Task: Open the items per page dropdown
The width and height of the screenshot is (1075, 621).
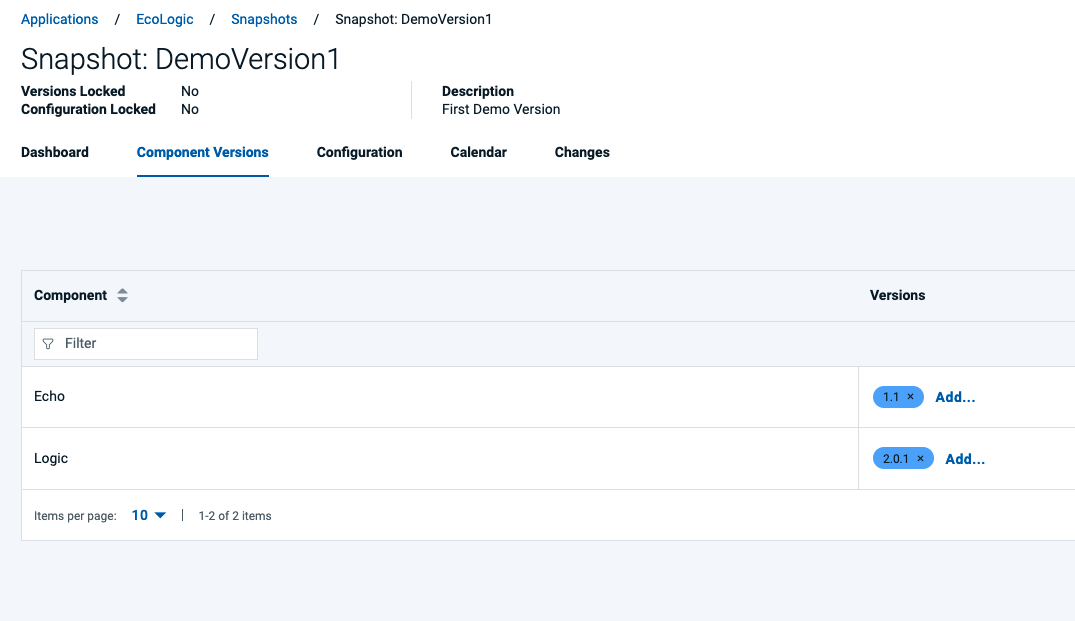Action: pyautogui.click(x=149, y=515)
